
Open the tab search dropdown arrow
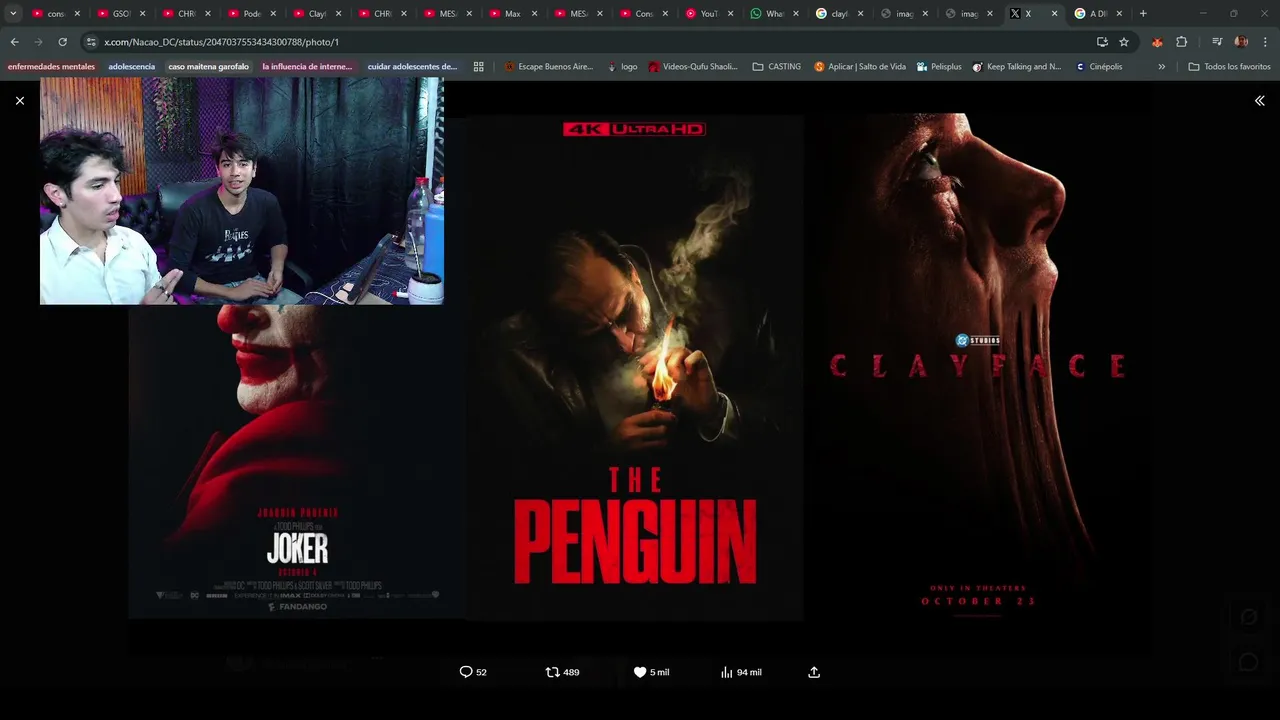tap(13, 14)
